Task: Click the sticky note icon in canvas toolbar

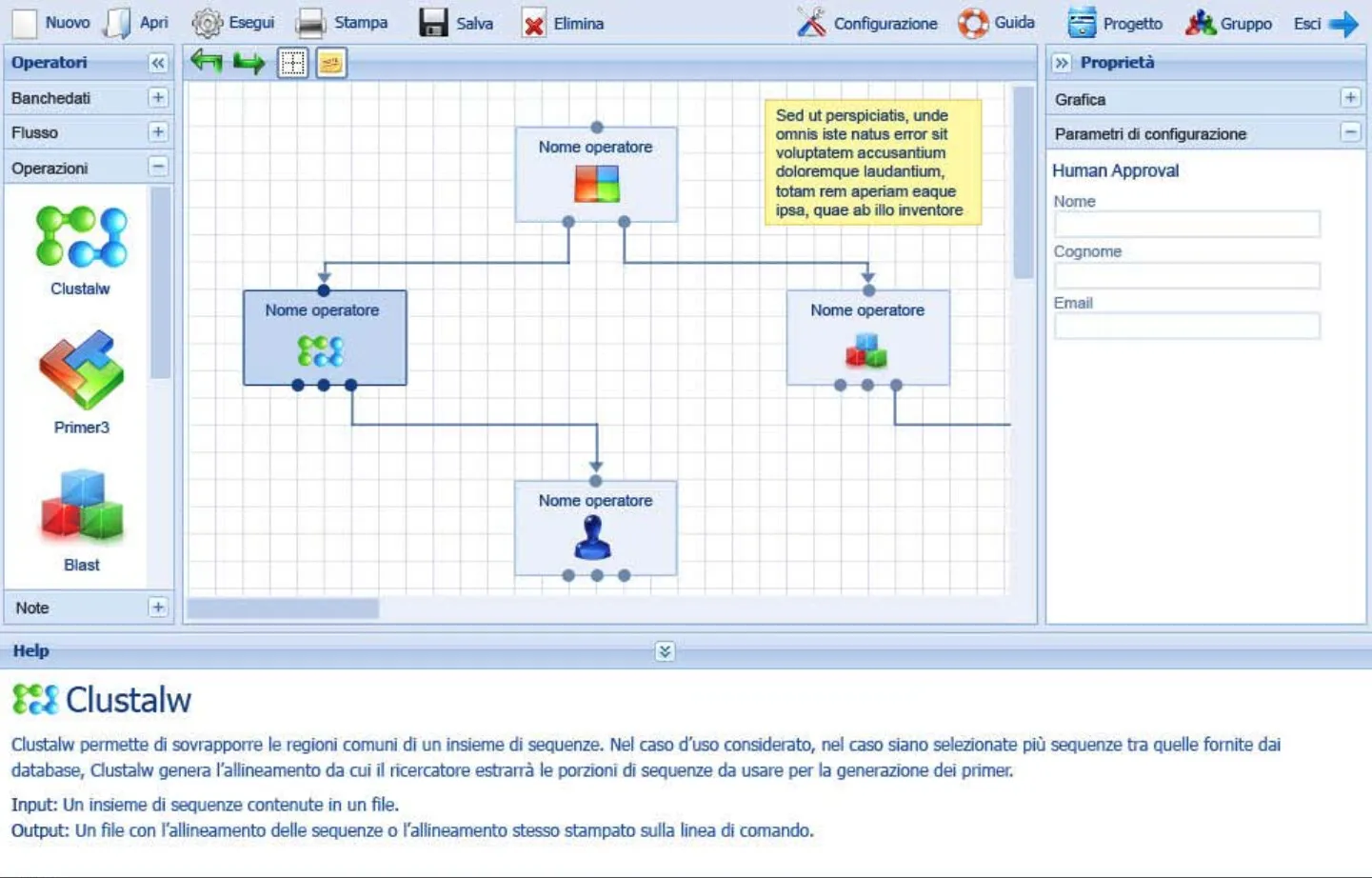Action: 330,63
